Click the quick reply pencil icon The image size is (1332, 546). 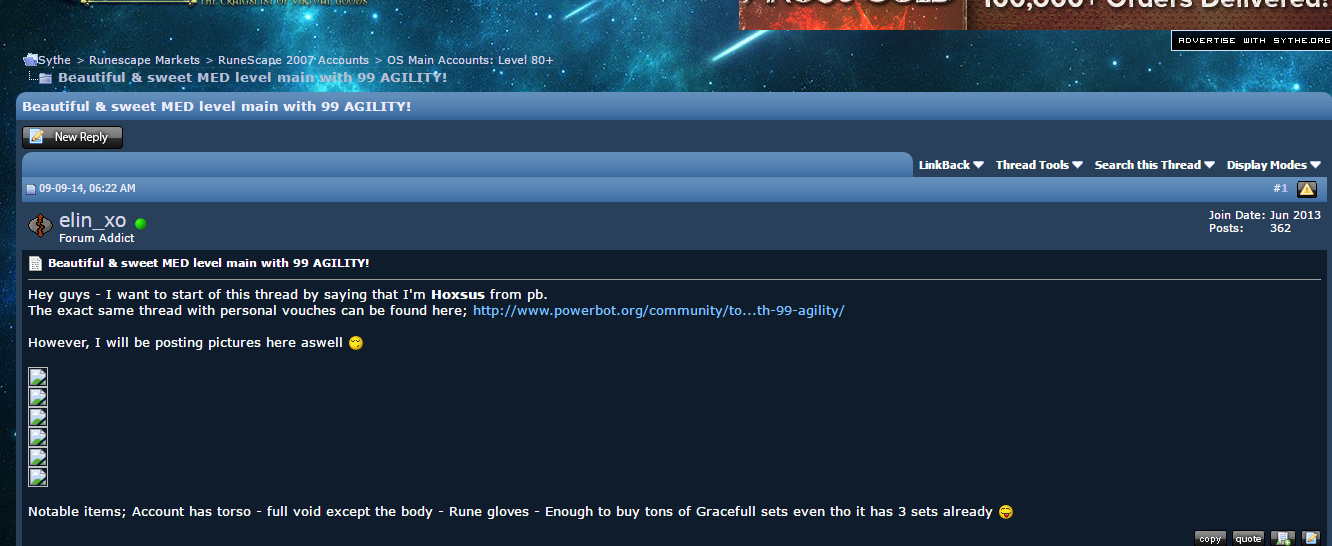pos(1311,538)
